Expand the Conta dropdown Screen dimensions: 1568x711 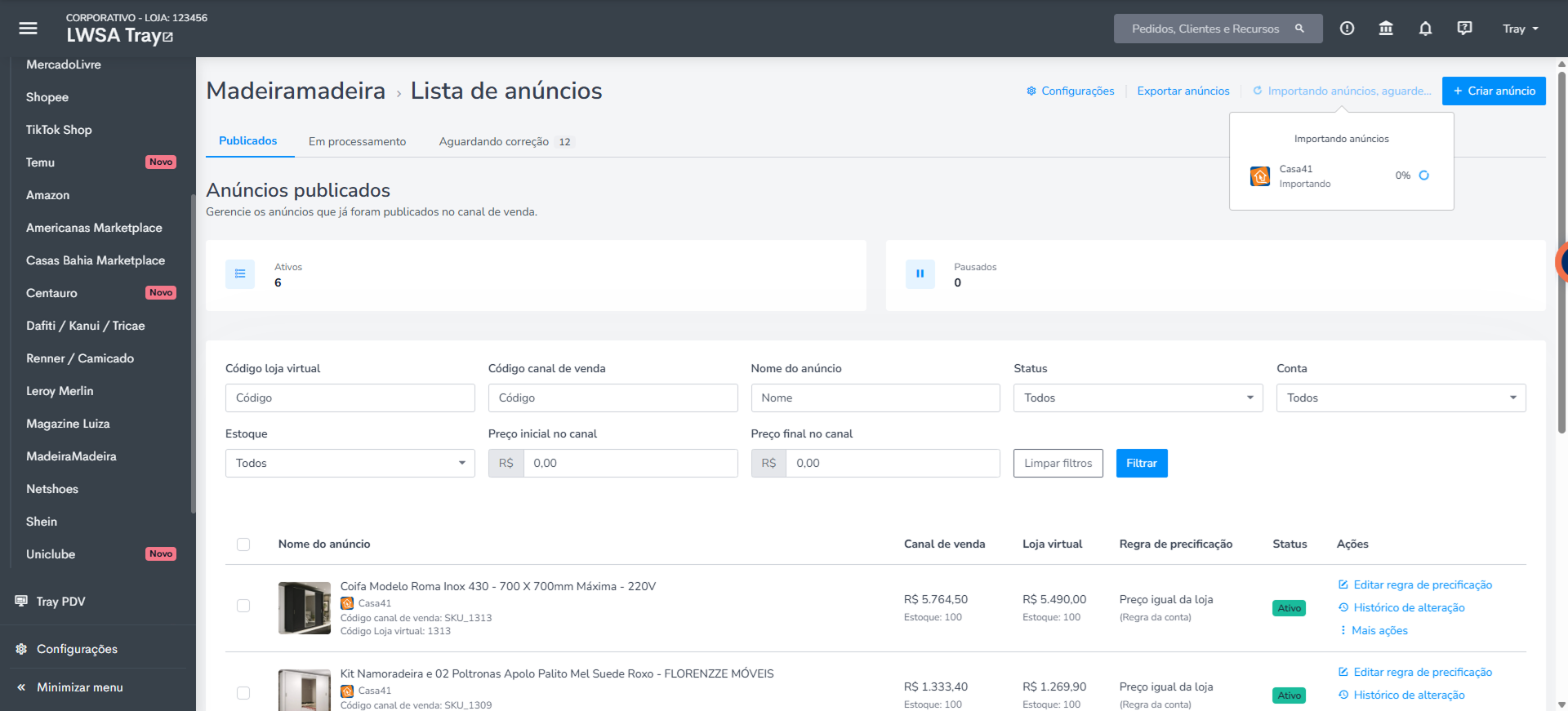(x=1401, y=398)
